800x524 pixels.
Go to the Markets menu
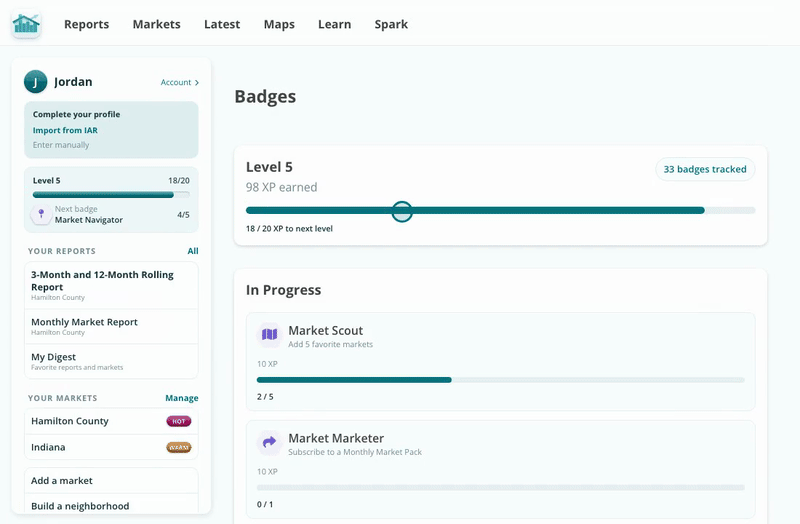[x=157, y=24]
